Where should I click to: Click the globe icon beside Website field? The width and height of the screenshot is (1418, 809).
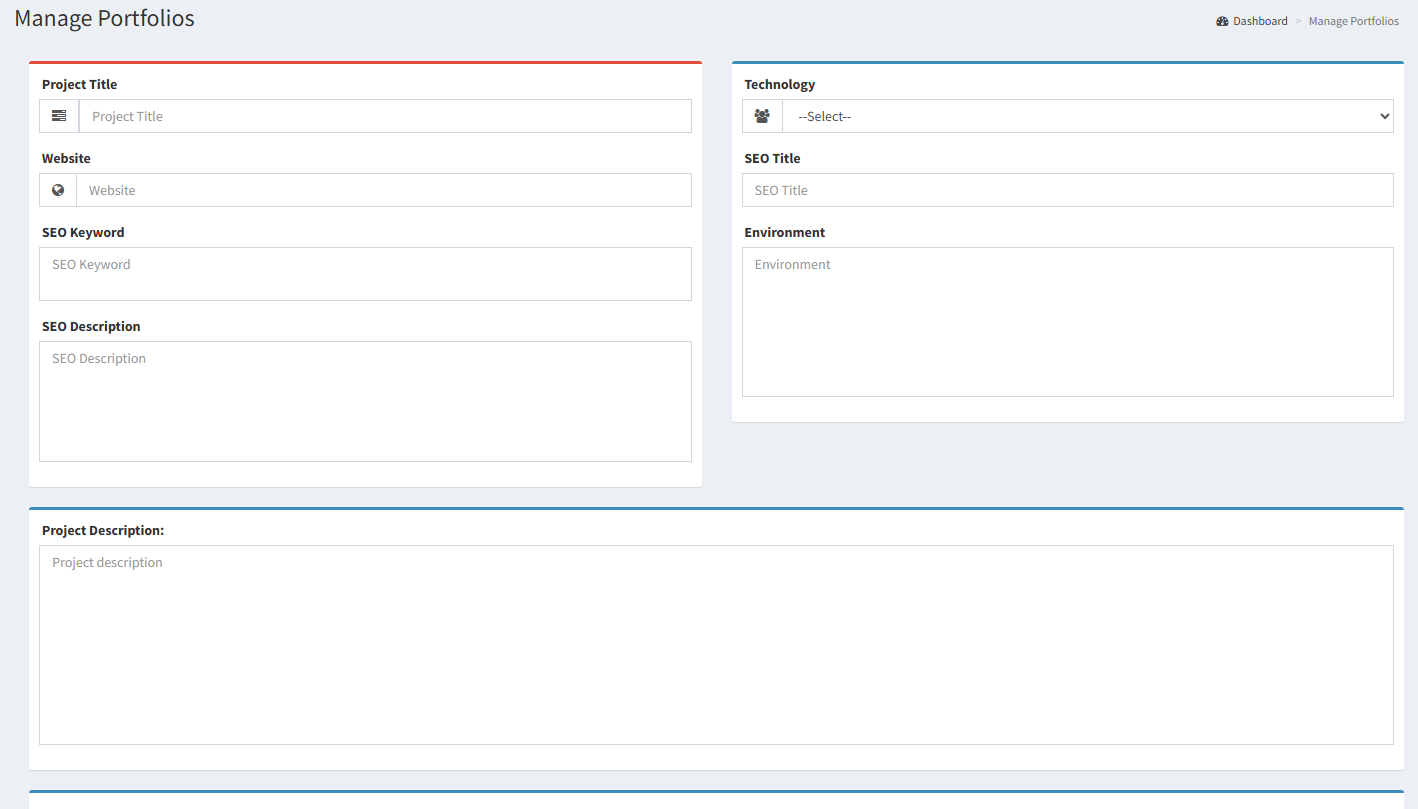pyautogui.click(x=58, y=190)
